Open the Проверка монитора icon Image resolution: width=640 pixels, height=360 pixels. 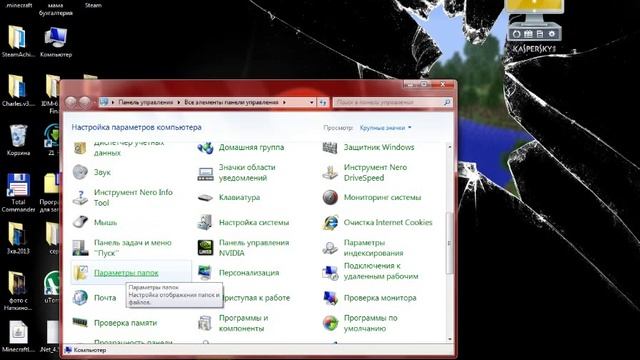(x=330, y=298)
